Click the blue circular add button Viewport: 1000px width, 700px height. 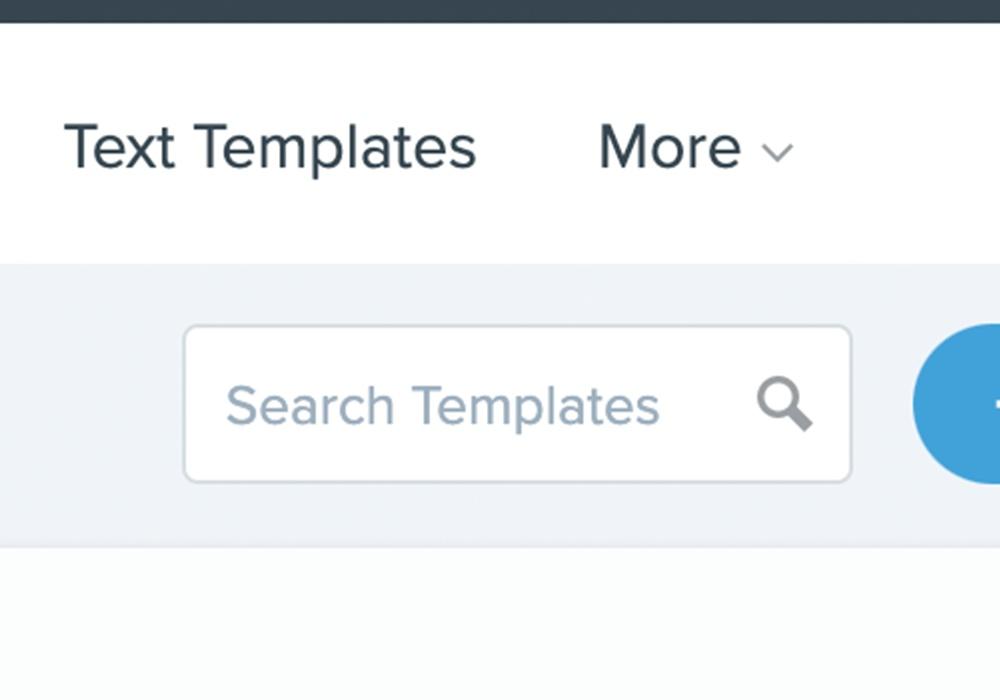coord(957,404)
